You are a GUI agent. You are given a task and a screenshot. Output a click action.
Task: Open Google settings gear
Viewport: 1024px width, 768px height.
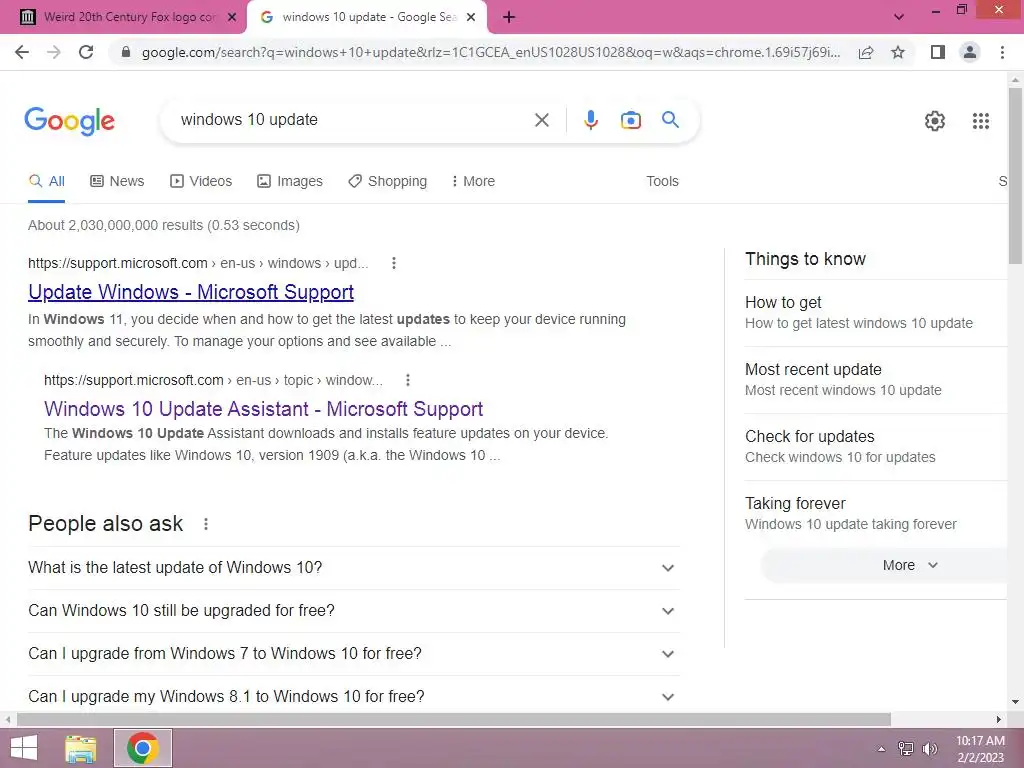pyautogui.click(x=935, y=121)
